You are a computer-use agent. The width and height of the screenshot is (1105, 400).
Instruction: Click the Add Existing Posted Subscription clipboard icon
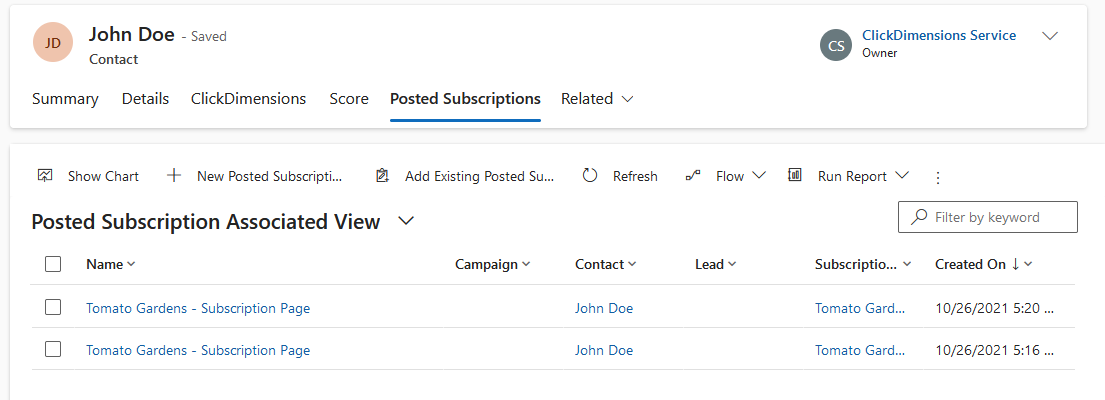click(382, 175)
